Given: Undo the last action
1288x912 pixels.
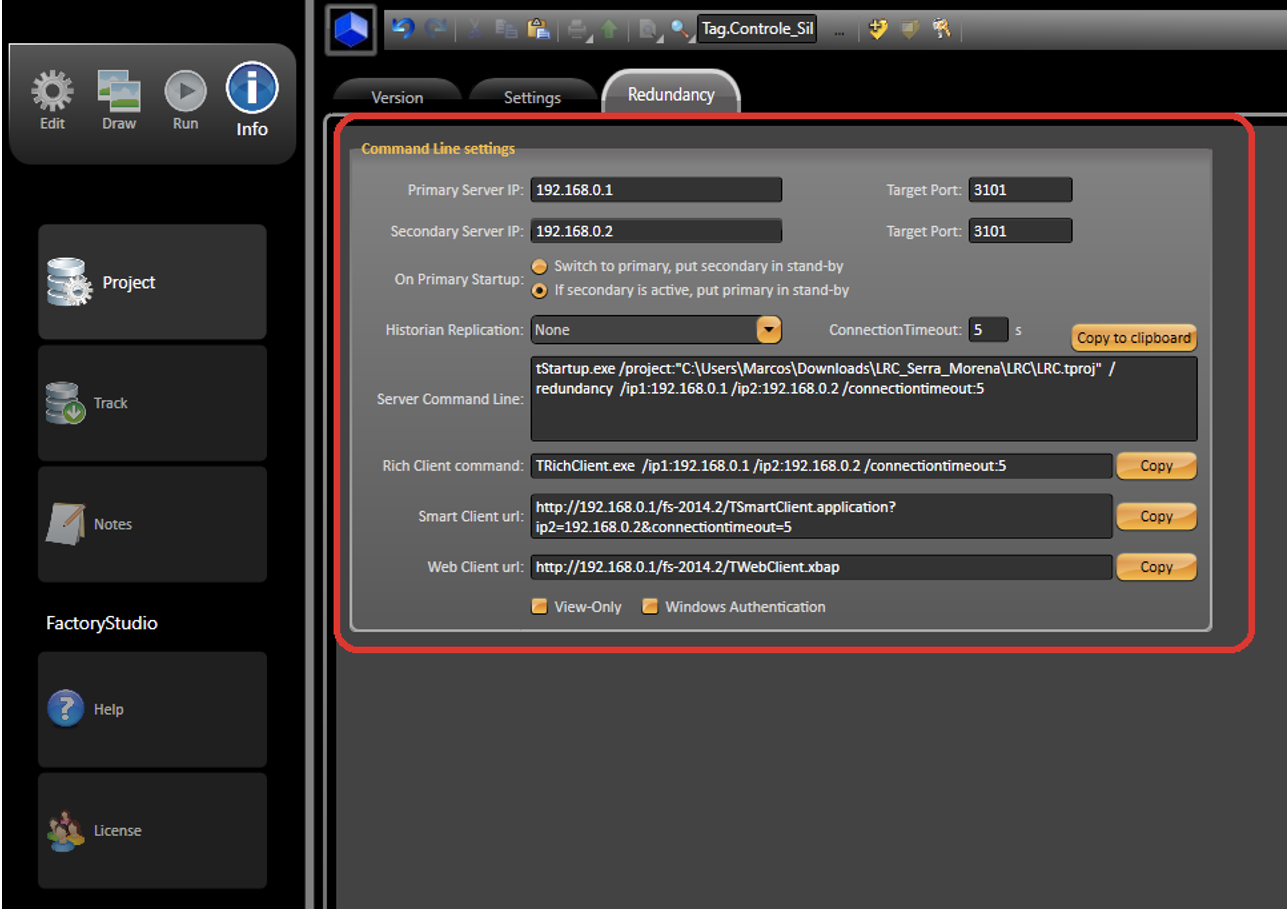Looking at the screenshot, I should [403, 29].
